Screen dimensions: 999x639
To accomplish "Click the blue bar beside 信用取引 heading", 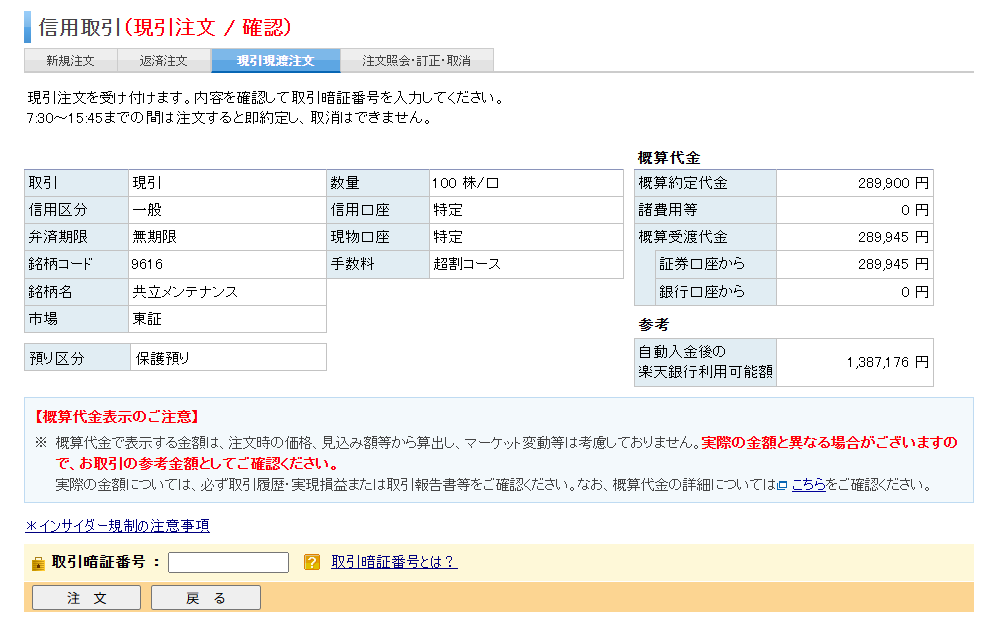I will 28,27.
